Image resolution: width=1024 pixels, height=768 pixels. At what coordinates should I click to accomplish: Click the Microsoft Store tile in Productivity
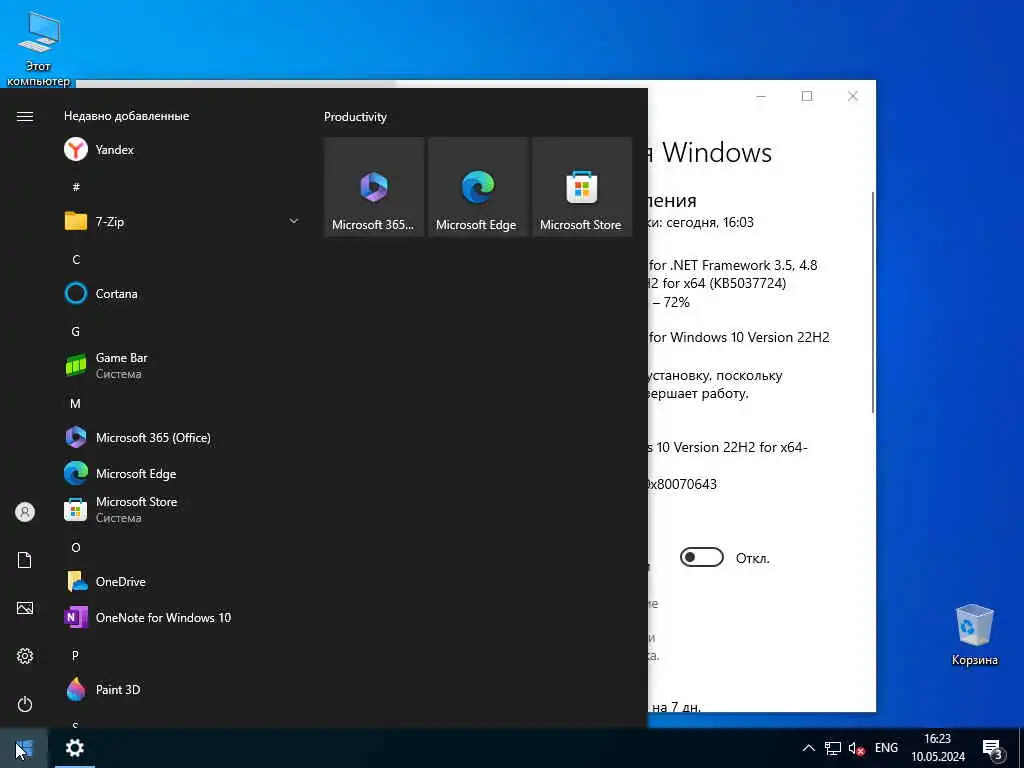point(581,187)
